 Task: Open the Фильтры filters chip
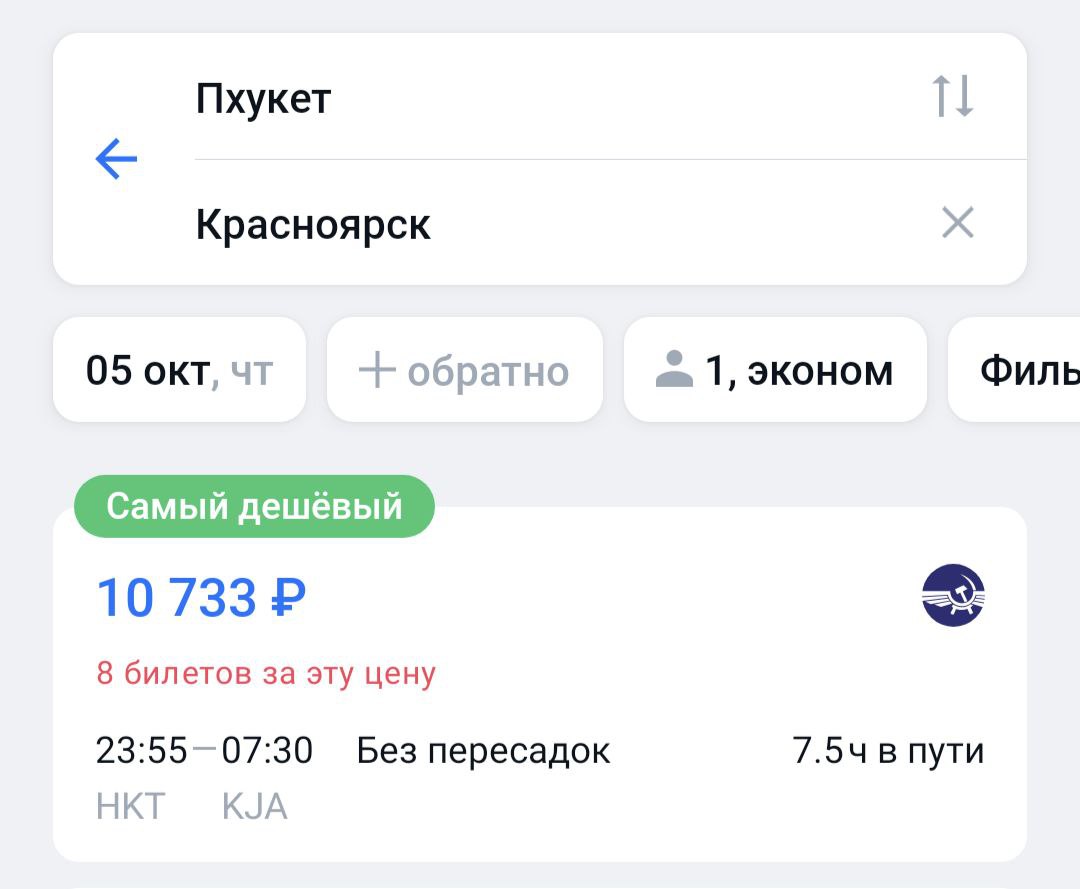point(1020,370)
